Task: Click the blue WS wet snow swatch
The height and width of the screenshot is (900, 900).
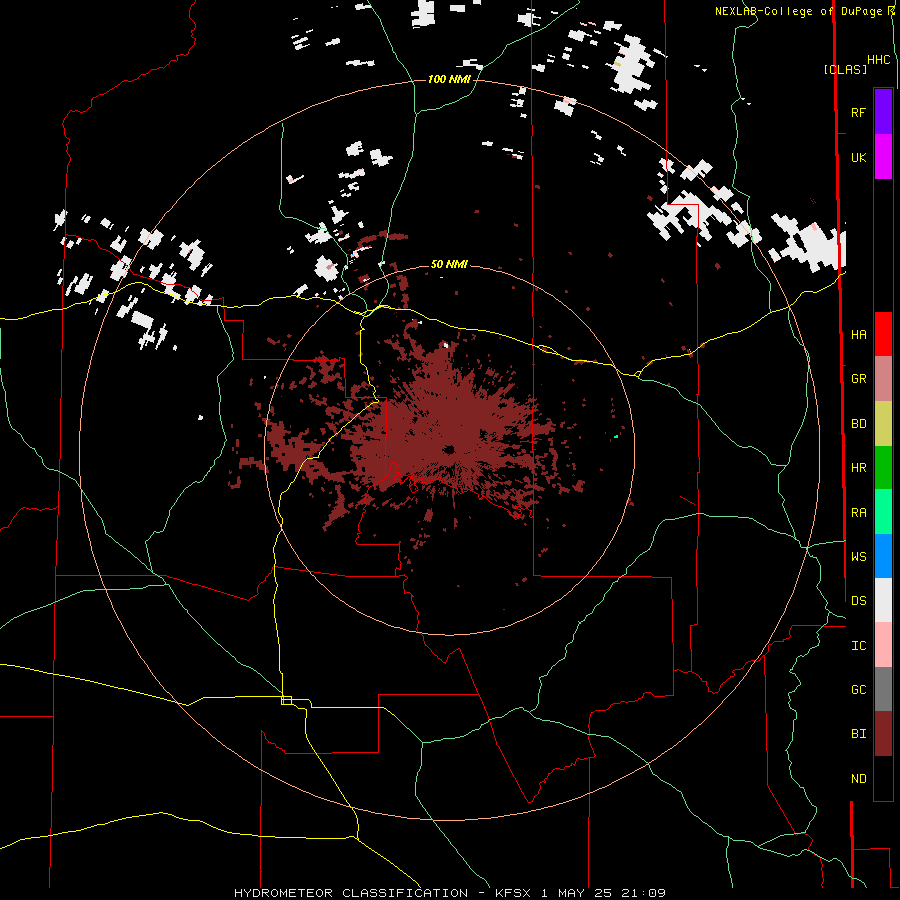Action: [883, 556]
